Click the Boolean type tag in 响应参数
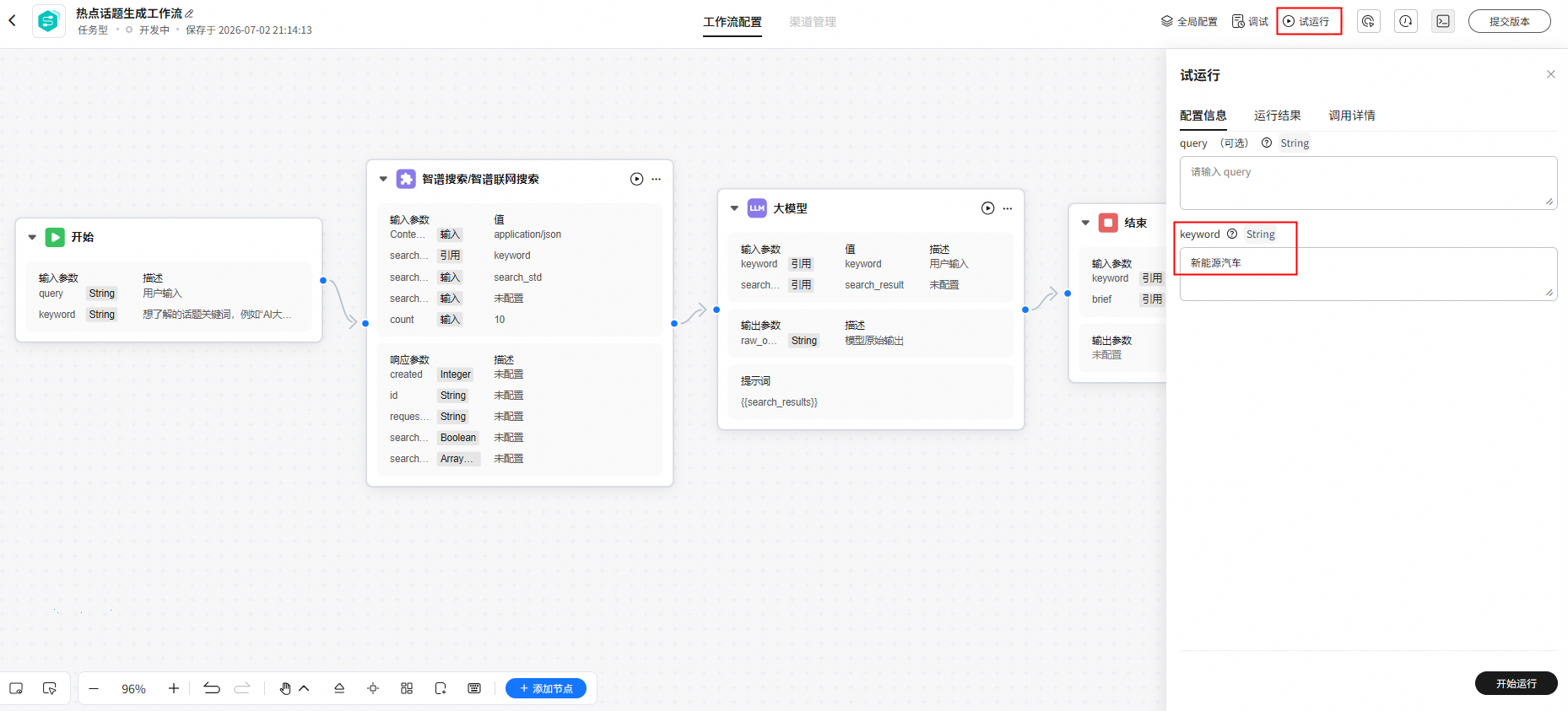The image size is (1568, 711). tap(458, 438)
